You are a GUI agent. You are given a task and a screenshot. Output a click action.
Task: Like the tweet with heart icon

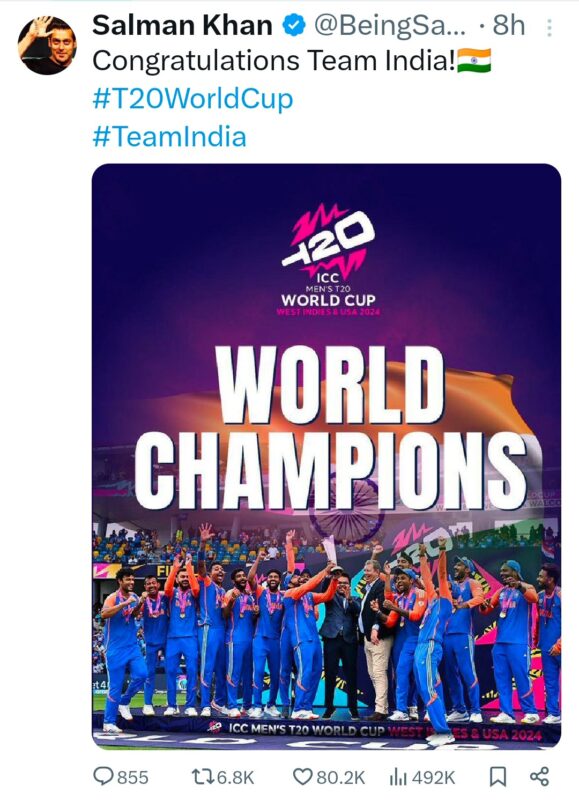303,777
